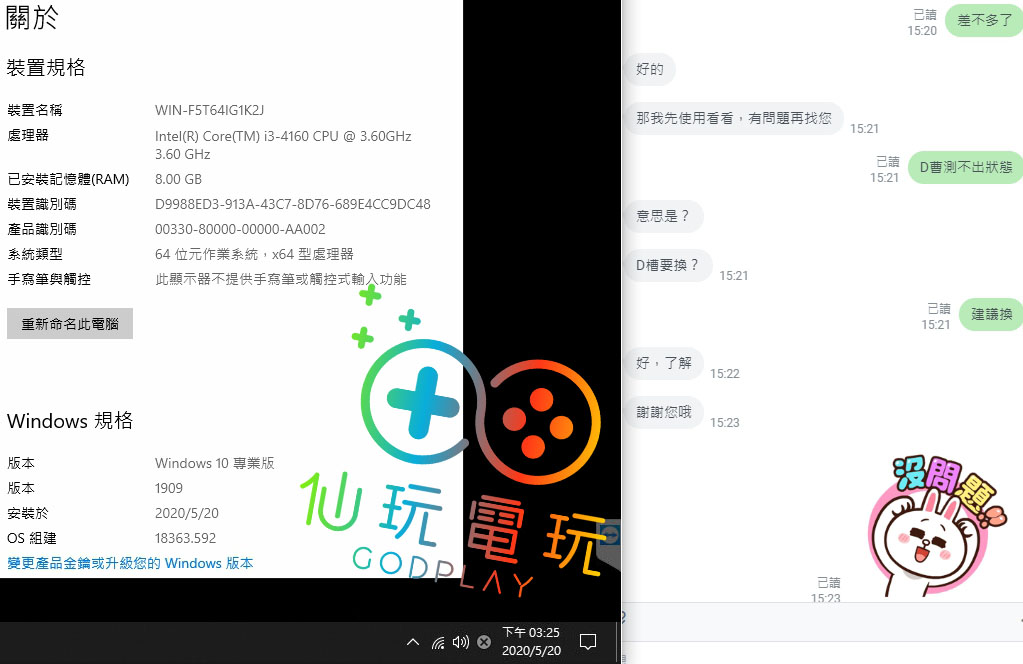The image size is (1023, 664).
Task: Click the 重新命名此電腦 button
Action: pyautogui.click(x=69, y=323)
